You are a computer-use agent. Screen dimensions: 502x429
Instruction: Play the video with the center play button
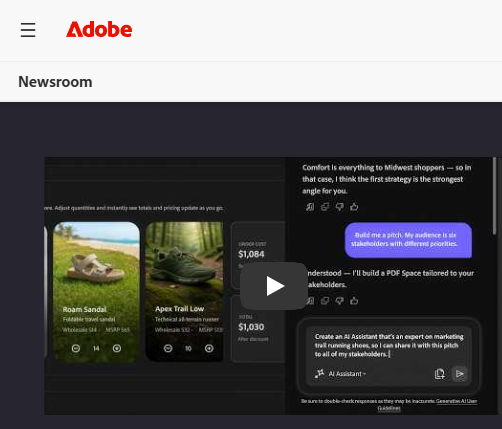274,286
